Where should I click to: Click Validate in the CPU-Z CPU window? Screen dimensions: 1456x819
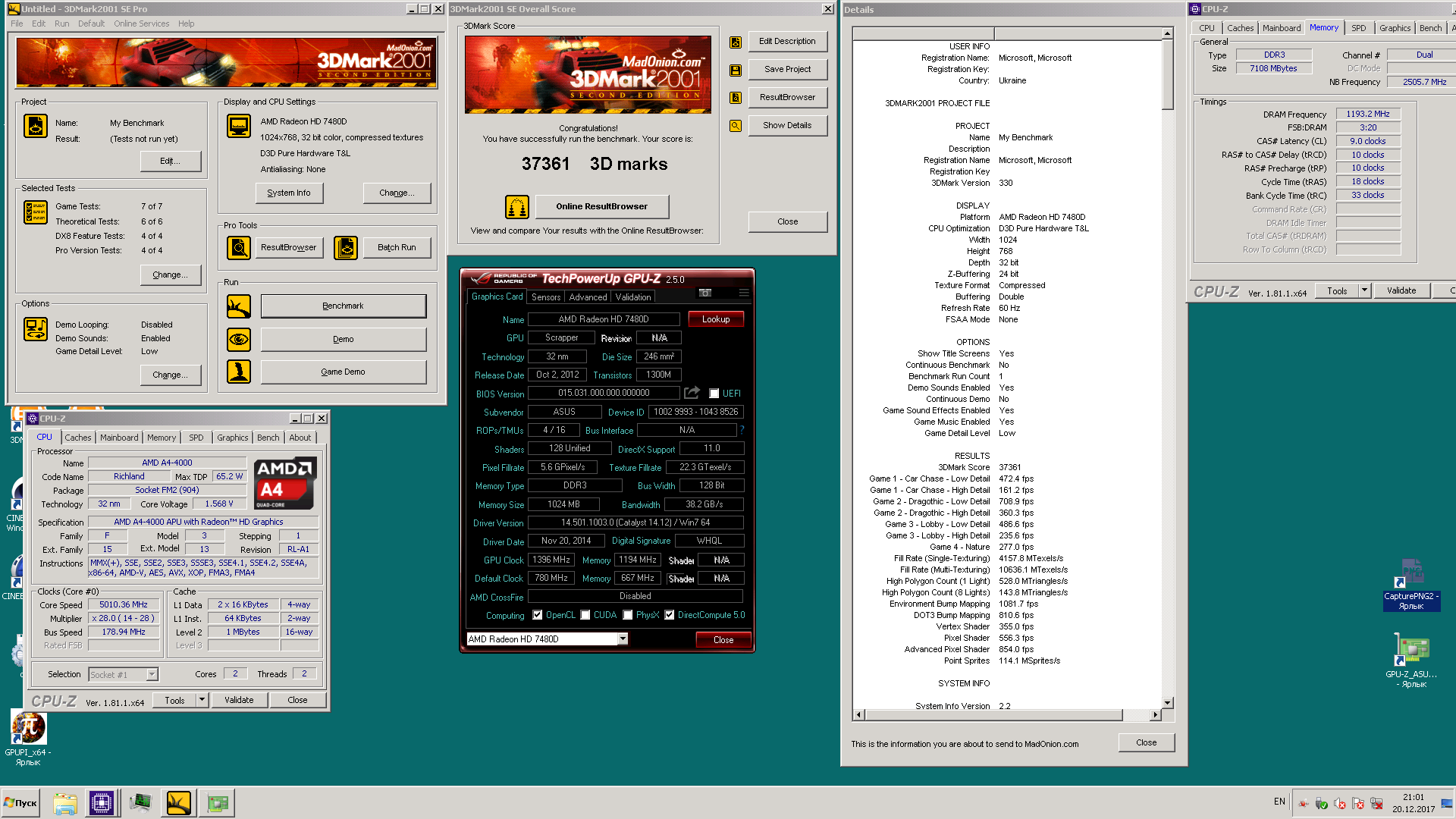click(x=239, y=700)
